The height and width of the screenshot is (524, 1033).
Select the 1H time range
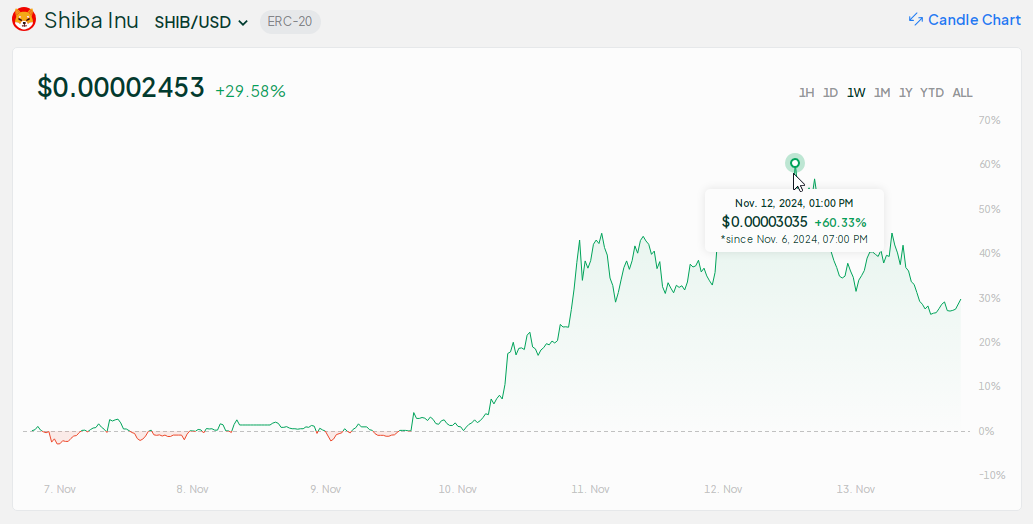[806, 93]
